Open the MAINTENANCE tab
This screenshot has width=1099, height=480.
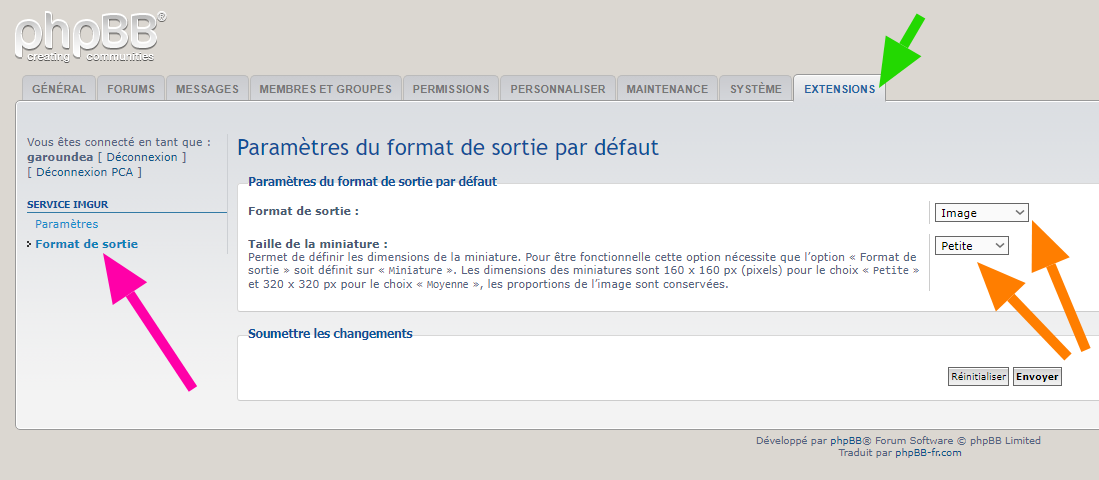point(667,89)
